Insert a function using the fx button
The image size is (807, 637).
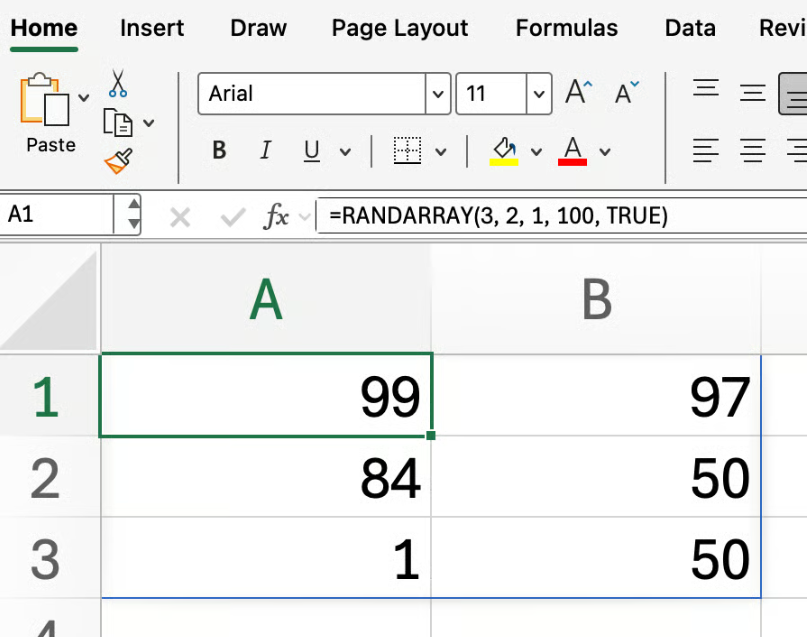[277, 214]
